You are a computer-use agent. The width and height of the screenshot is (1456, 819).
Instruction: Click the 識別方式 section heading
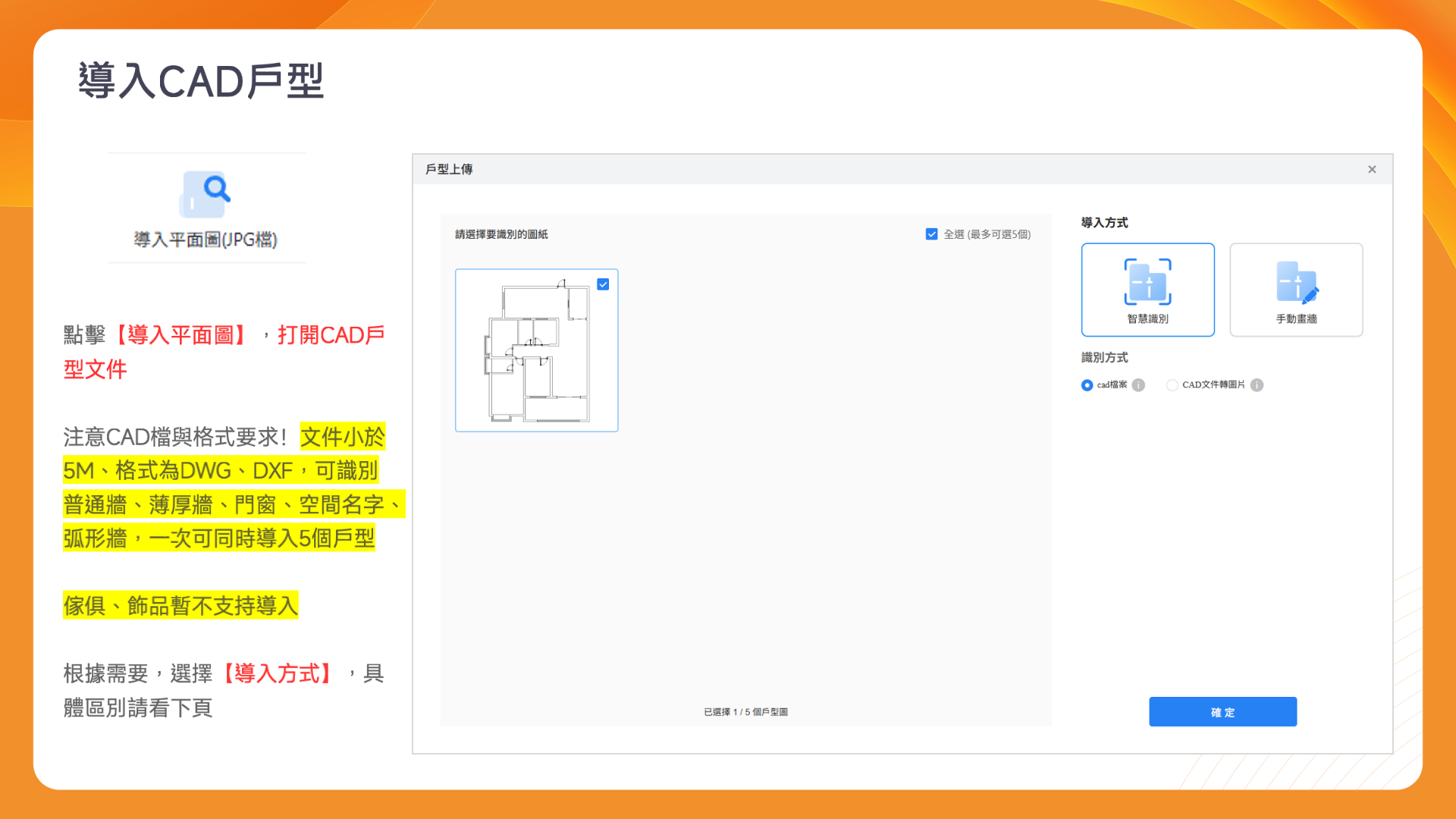click(x=1104, y=357)
